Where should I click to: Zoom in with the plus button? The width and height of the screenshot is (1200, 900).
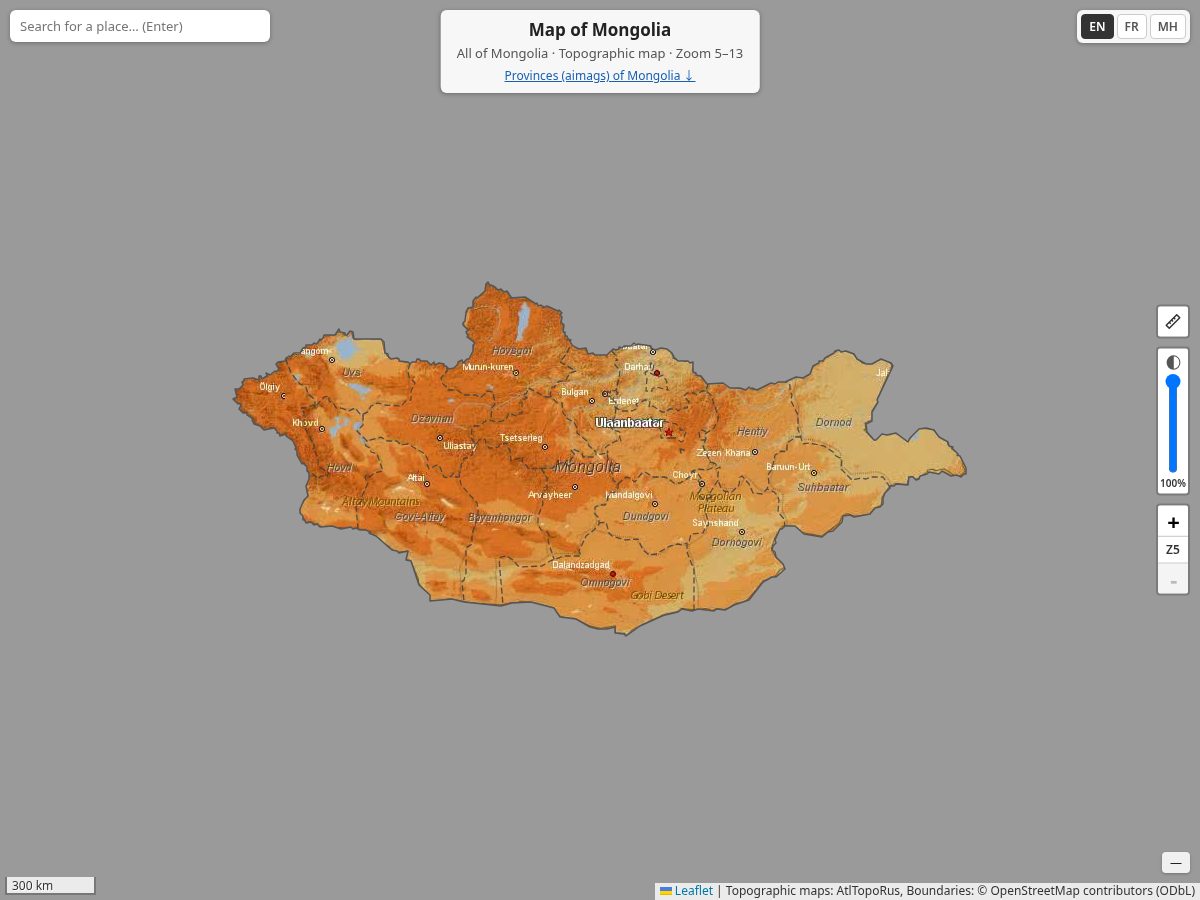coord(1173,522)
